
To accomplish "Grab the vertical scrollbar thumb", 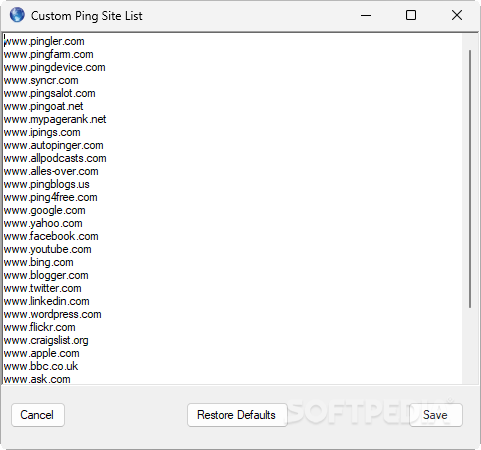I will coord(470,179).
